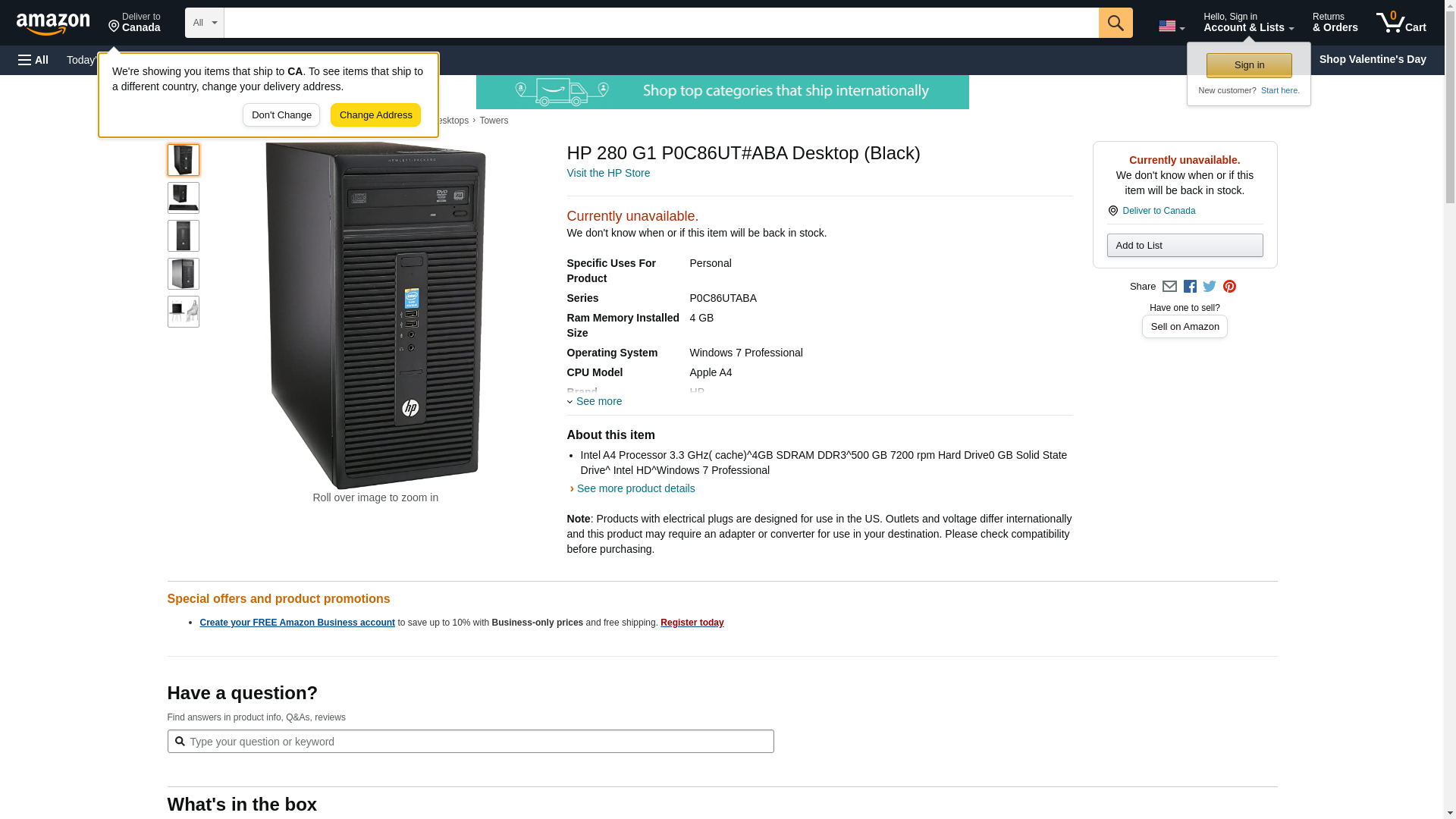
Task: Share on Twitter icon
Action: (x=1210, y=287)
